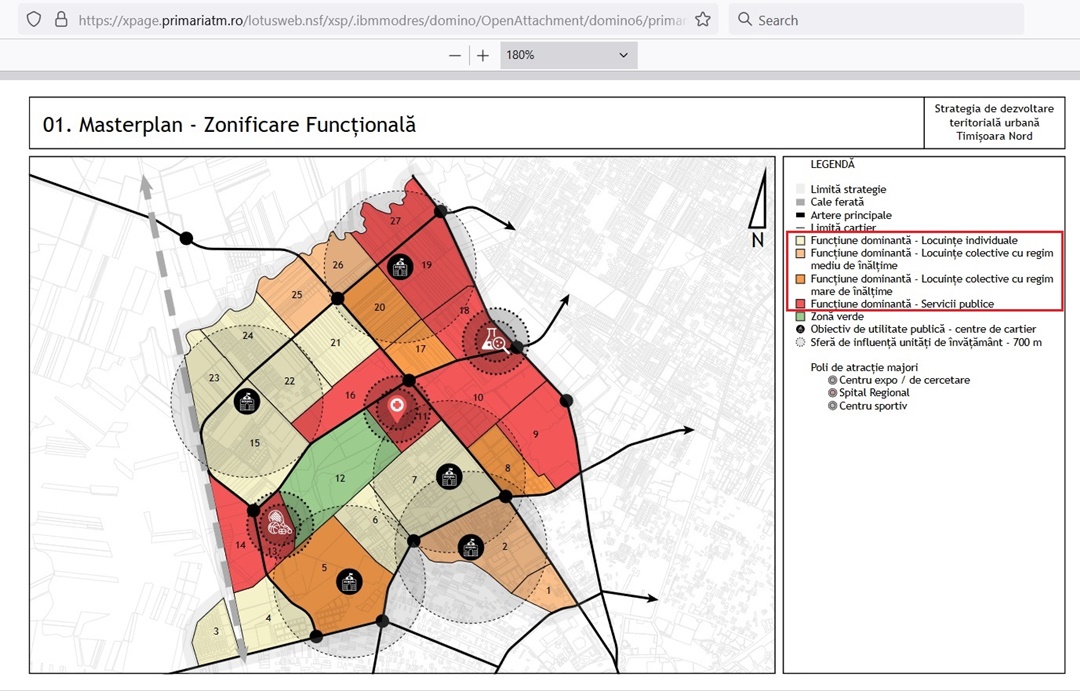Click the Artere principale legend entry

pos(851,215)
